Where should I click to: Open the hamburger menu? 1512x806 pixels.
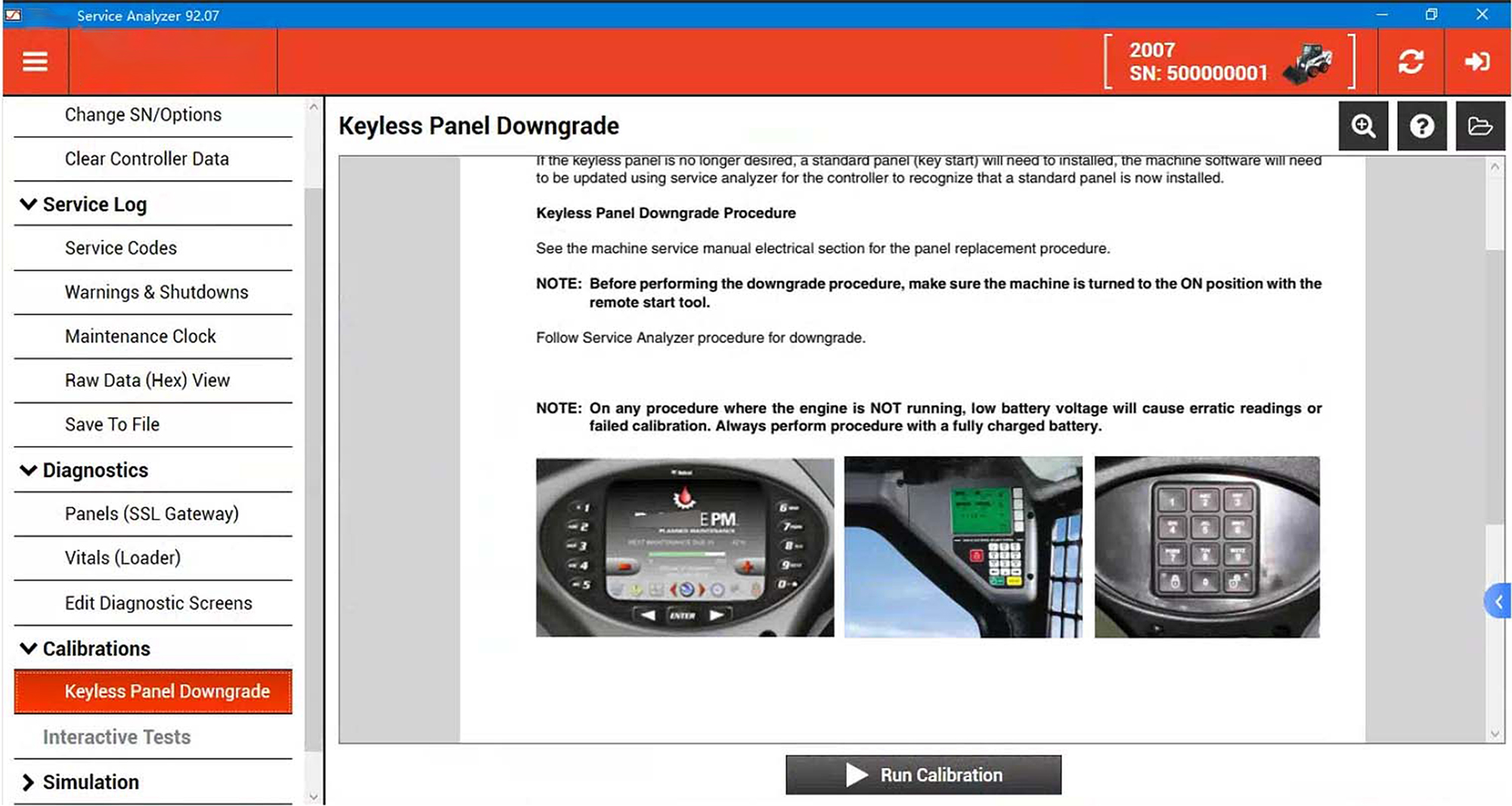pyautogui.click(x=35, y=61)
